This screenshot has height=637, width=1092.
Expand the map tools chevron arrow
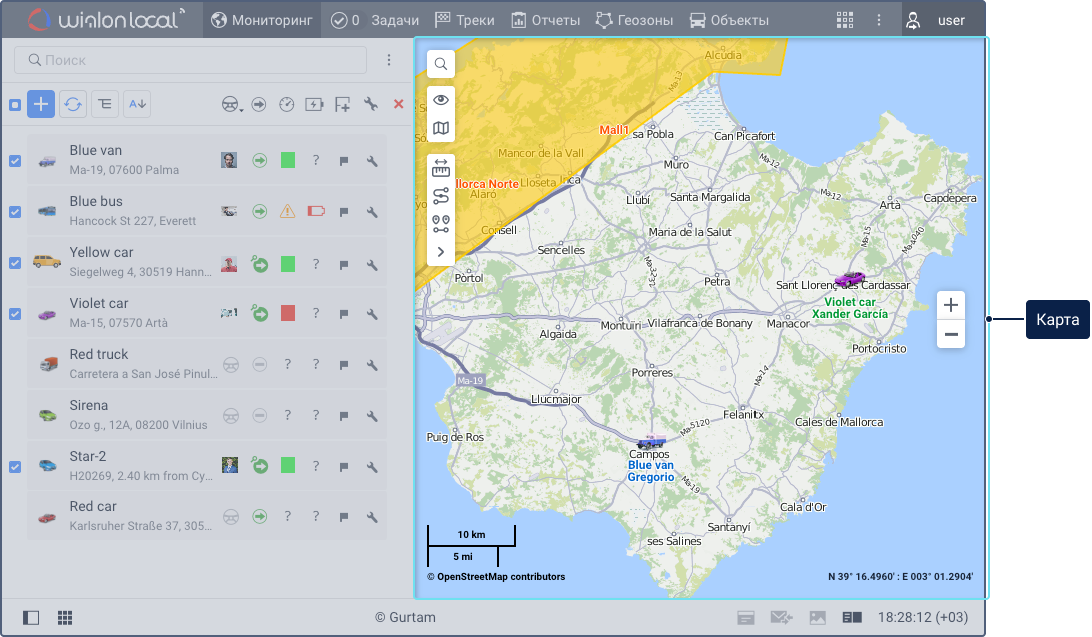(x=441, y=251)
